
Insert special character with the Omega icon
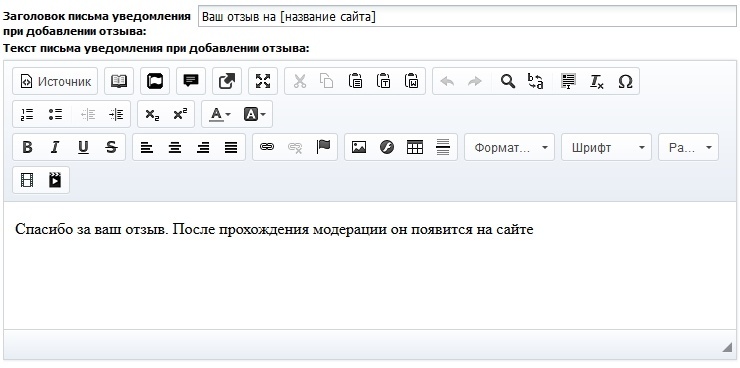click(x=625, y=81)
